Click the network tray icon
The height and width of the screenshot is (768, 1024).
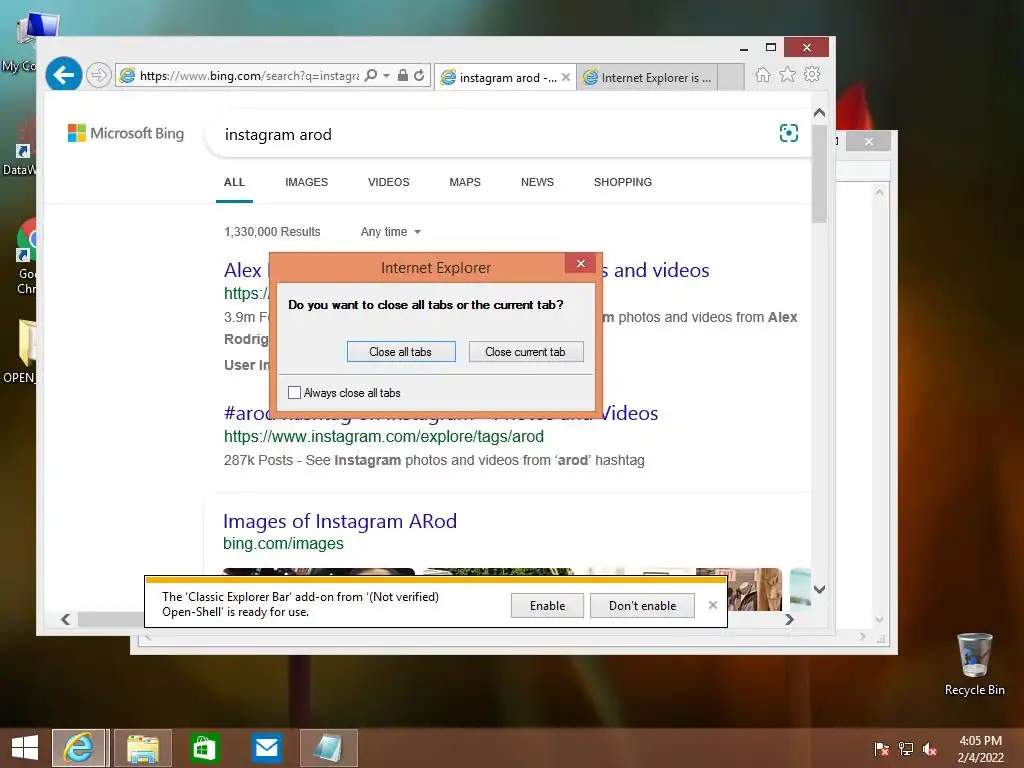point(906,748)
